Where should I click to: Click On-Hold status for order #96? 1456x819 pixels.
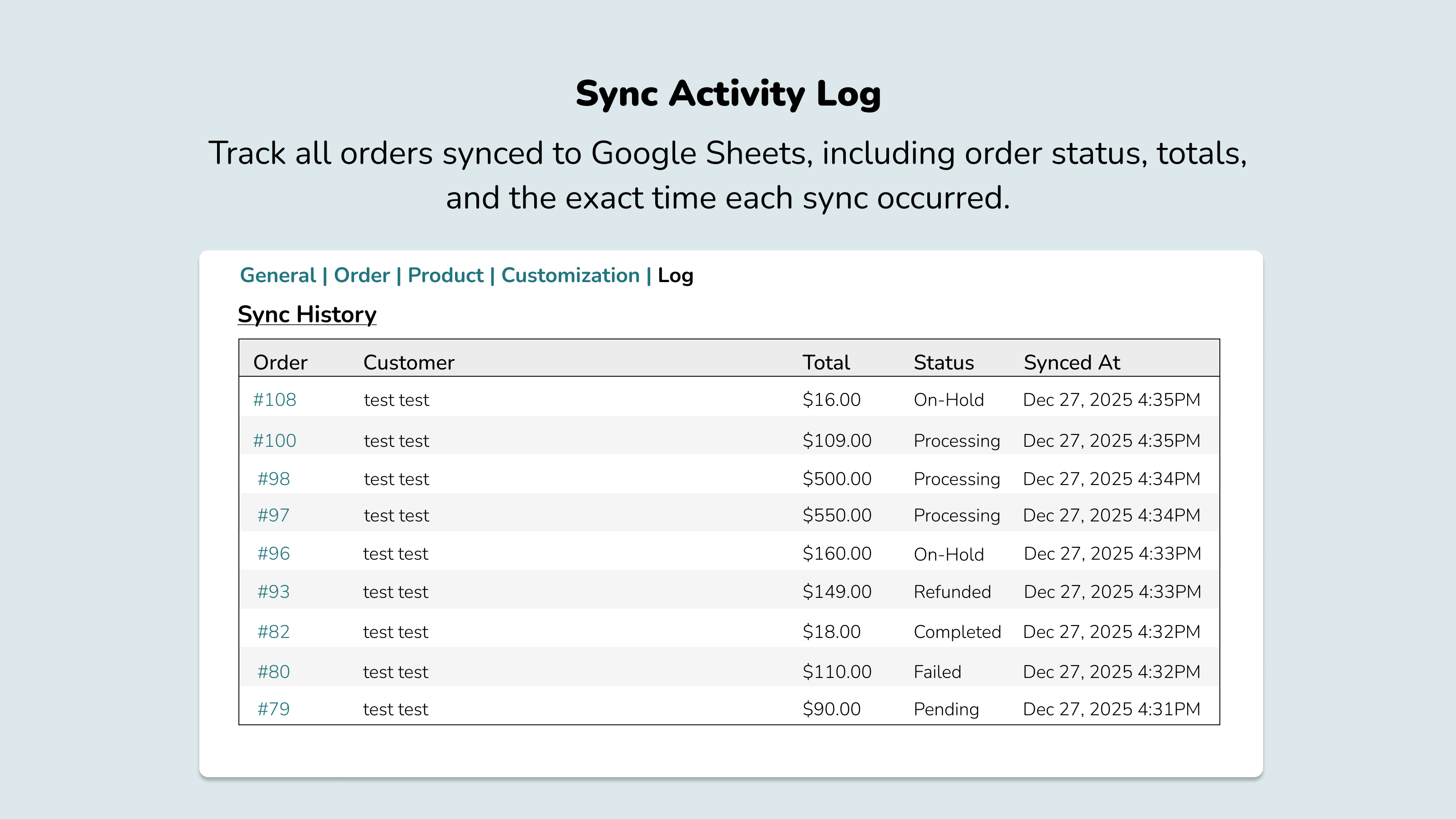pos(949,554)
